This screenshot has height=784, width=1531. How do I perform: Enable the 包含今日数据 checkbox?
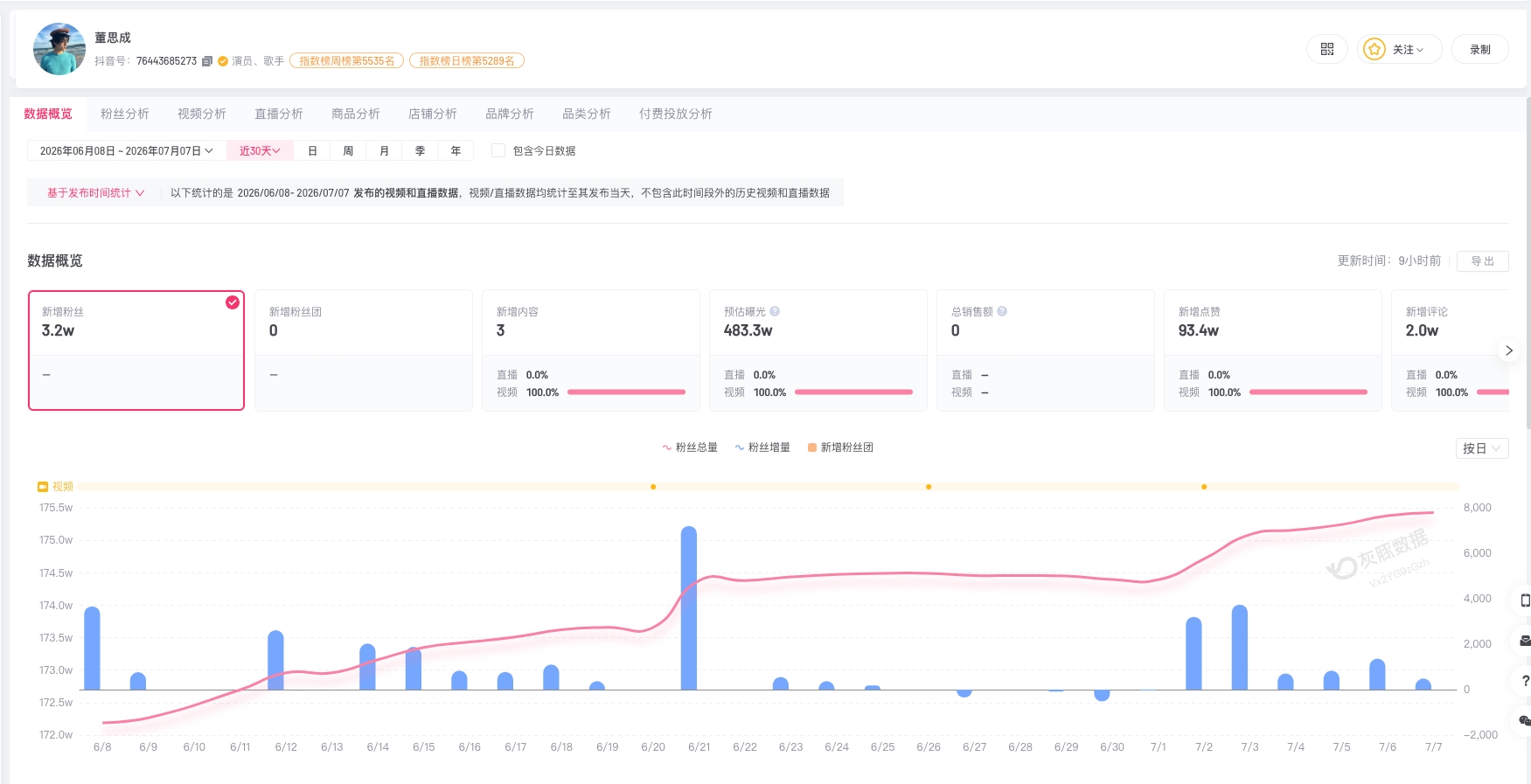[x=498, y=150]
